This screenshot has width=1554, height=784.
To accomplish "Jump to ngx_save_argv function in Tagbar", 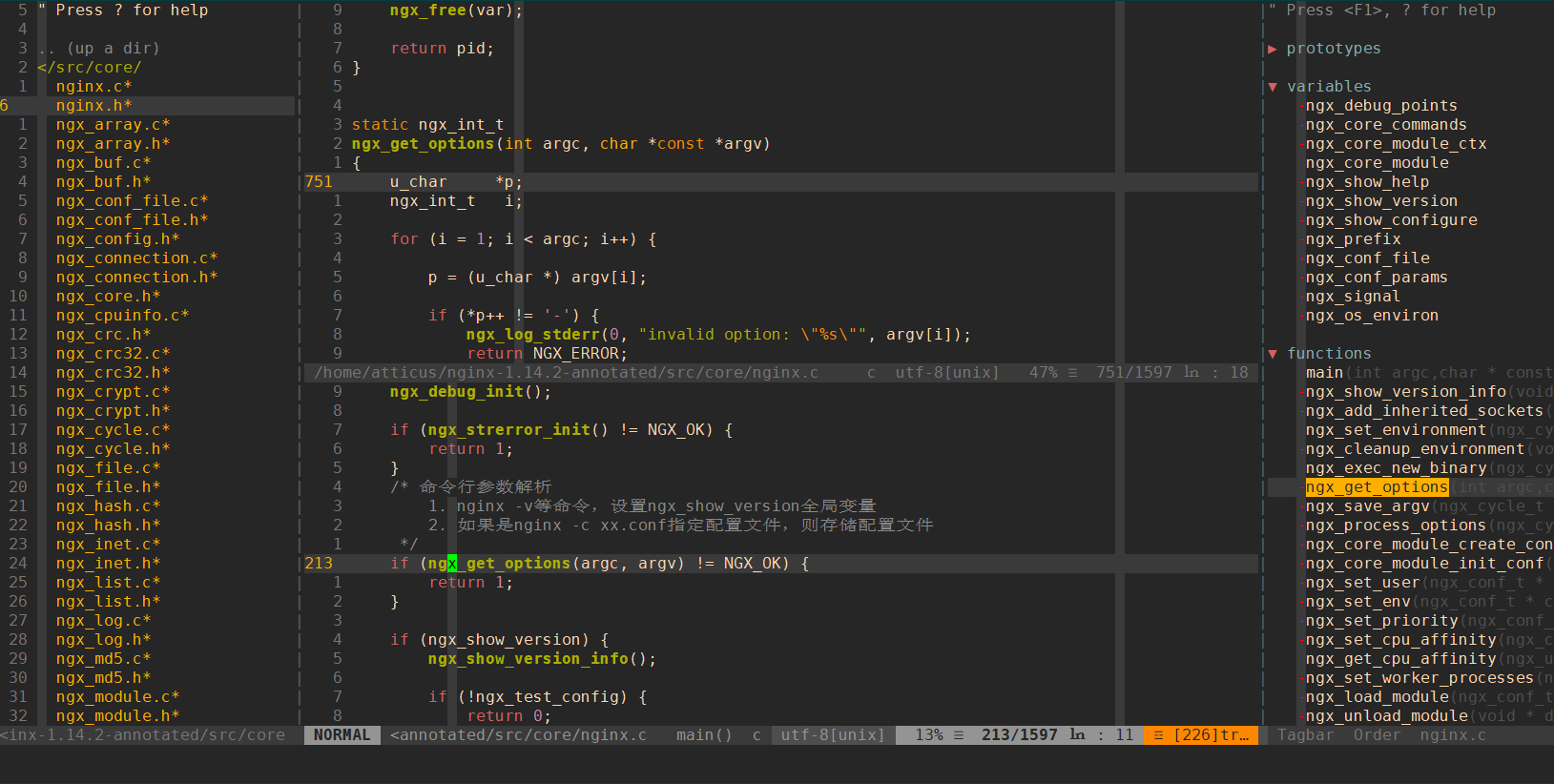I will coord(1367,506).
